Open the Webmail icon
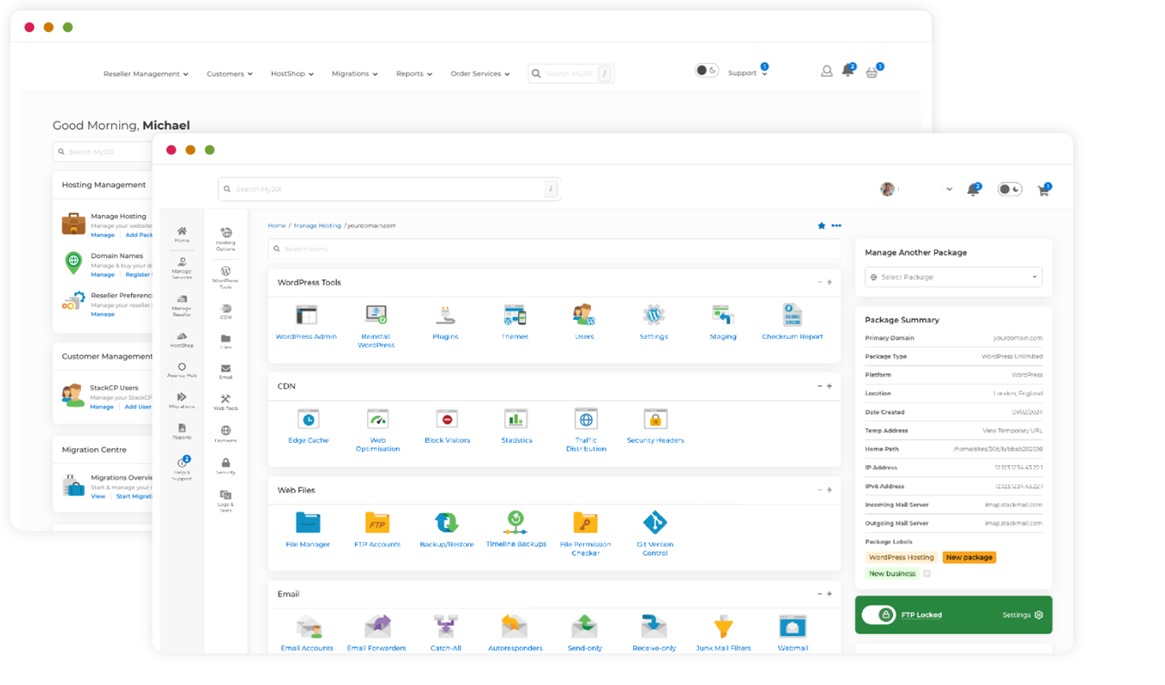1165x685 pixels. pyautogui.click(x=792, y=627)
